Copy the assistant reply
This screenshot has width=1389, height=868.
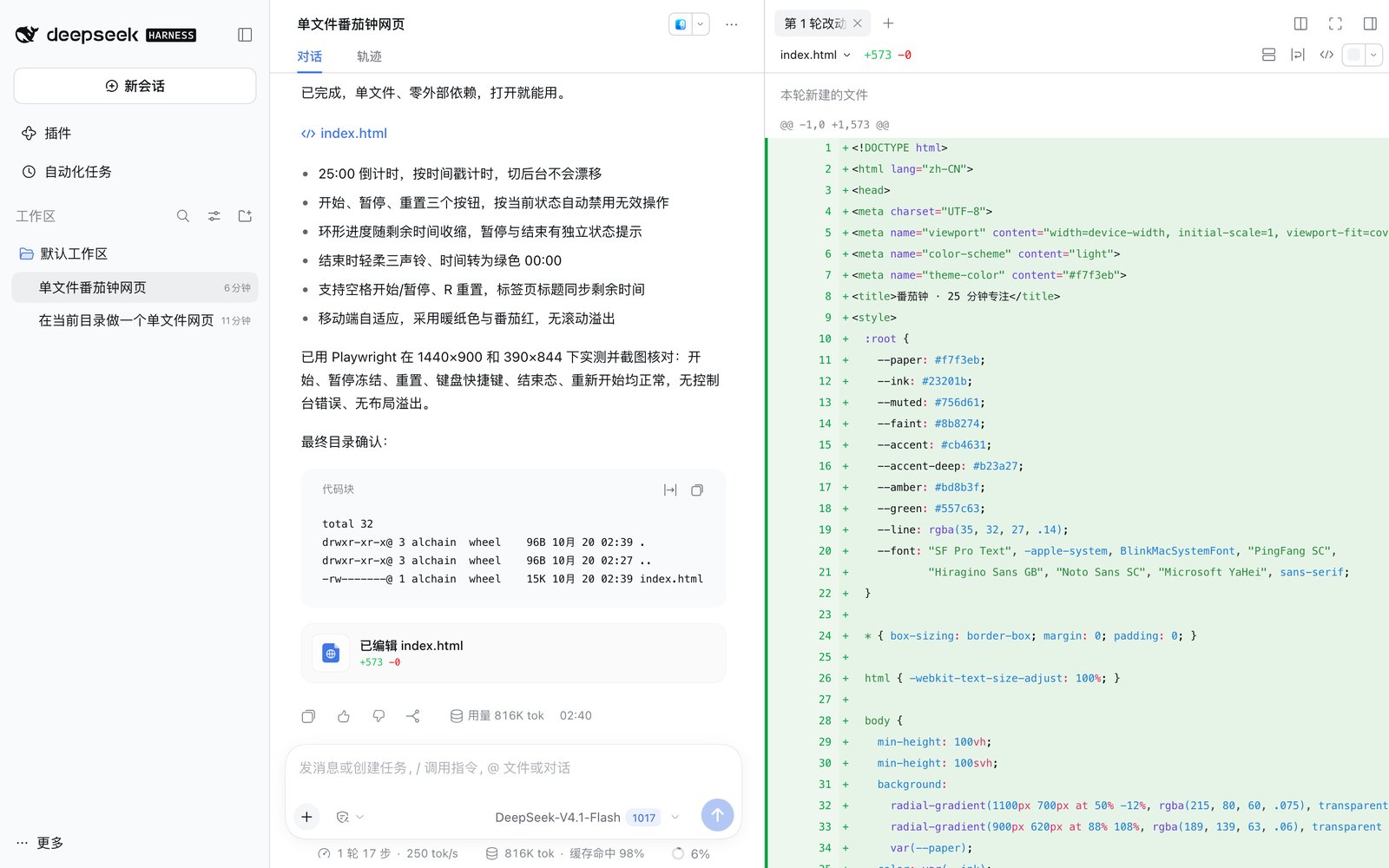(x=308, y=716)
